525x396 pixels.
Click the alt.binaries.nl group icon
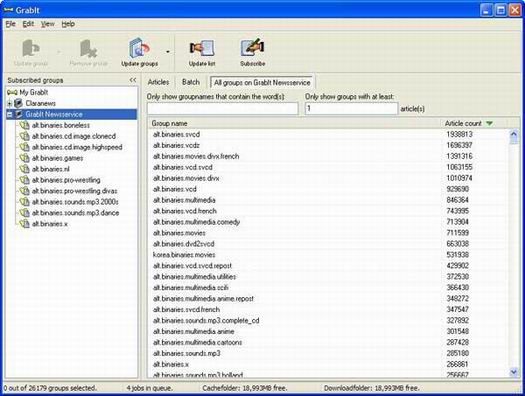click(x=24, y=169)
